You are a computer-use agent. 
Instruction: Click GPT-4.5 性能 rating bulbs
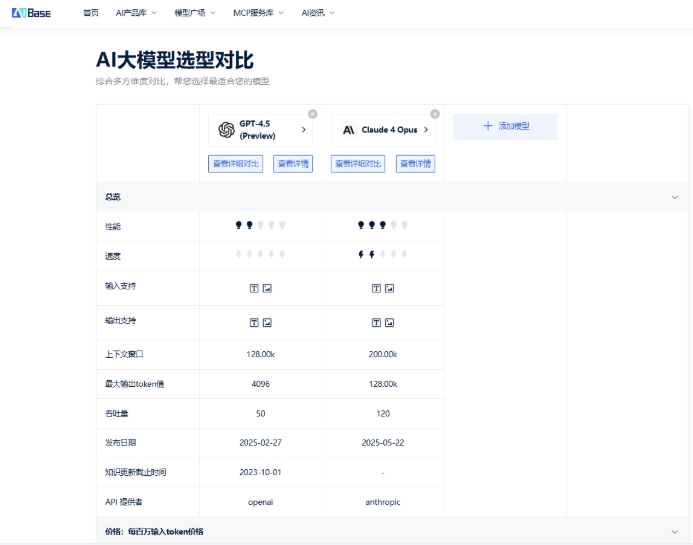260,225
